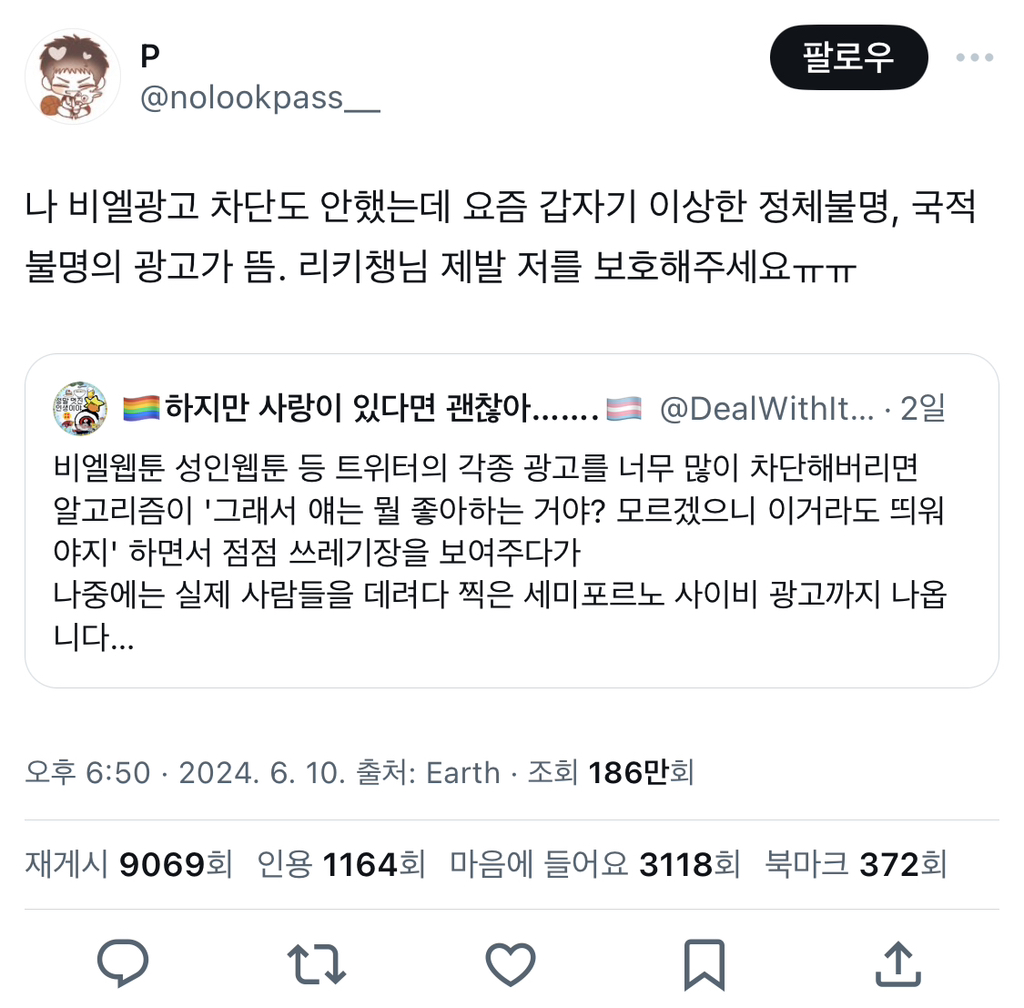Image resolution: width=1024 pixels, height=1008 pixels.
Task: Open the quoted tweet's author avatar
Action: tap(80, 409)
